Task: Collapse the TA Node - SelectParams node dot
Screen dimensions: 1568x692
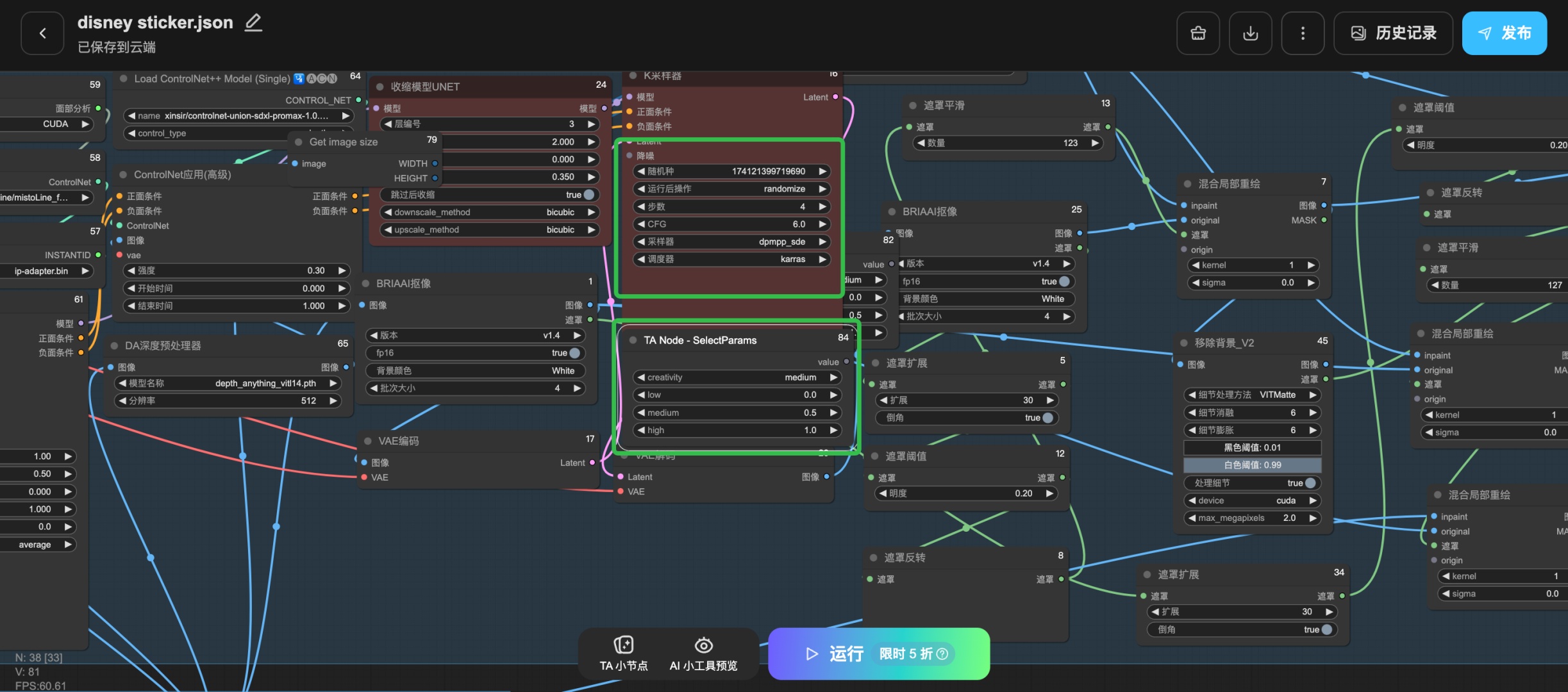Action: [x=633, y=340]
